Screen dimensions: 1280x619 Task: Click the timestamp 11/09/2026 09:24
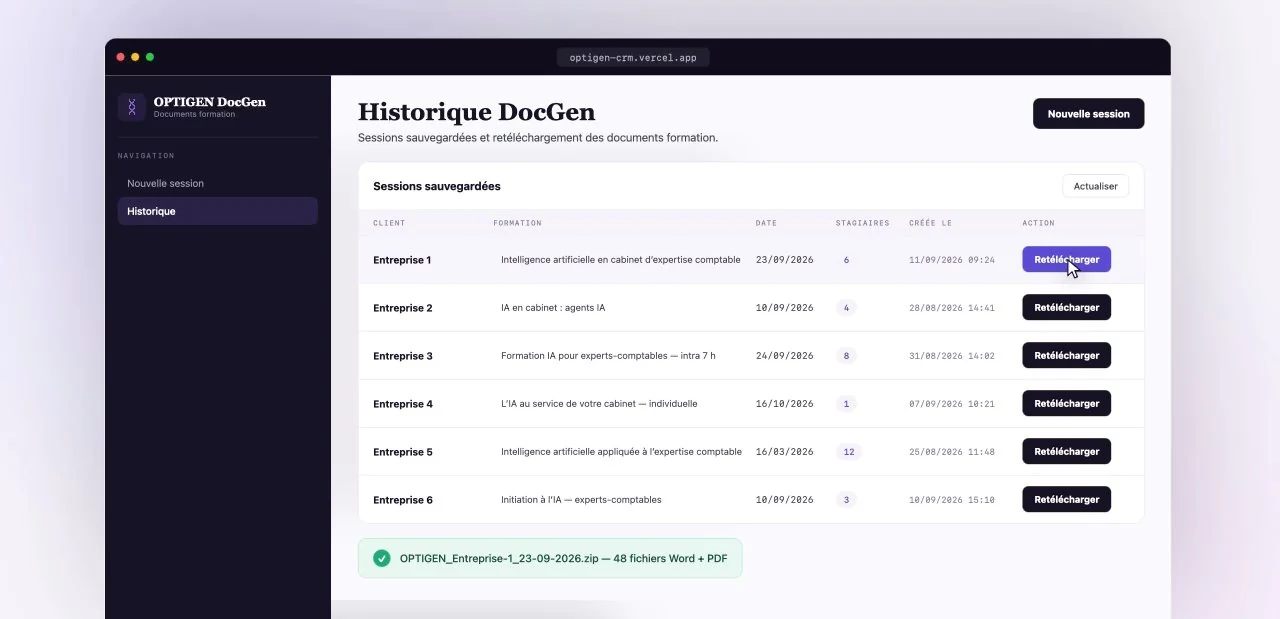point(952,260)
